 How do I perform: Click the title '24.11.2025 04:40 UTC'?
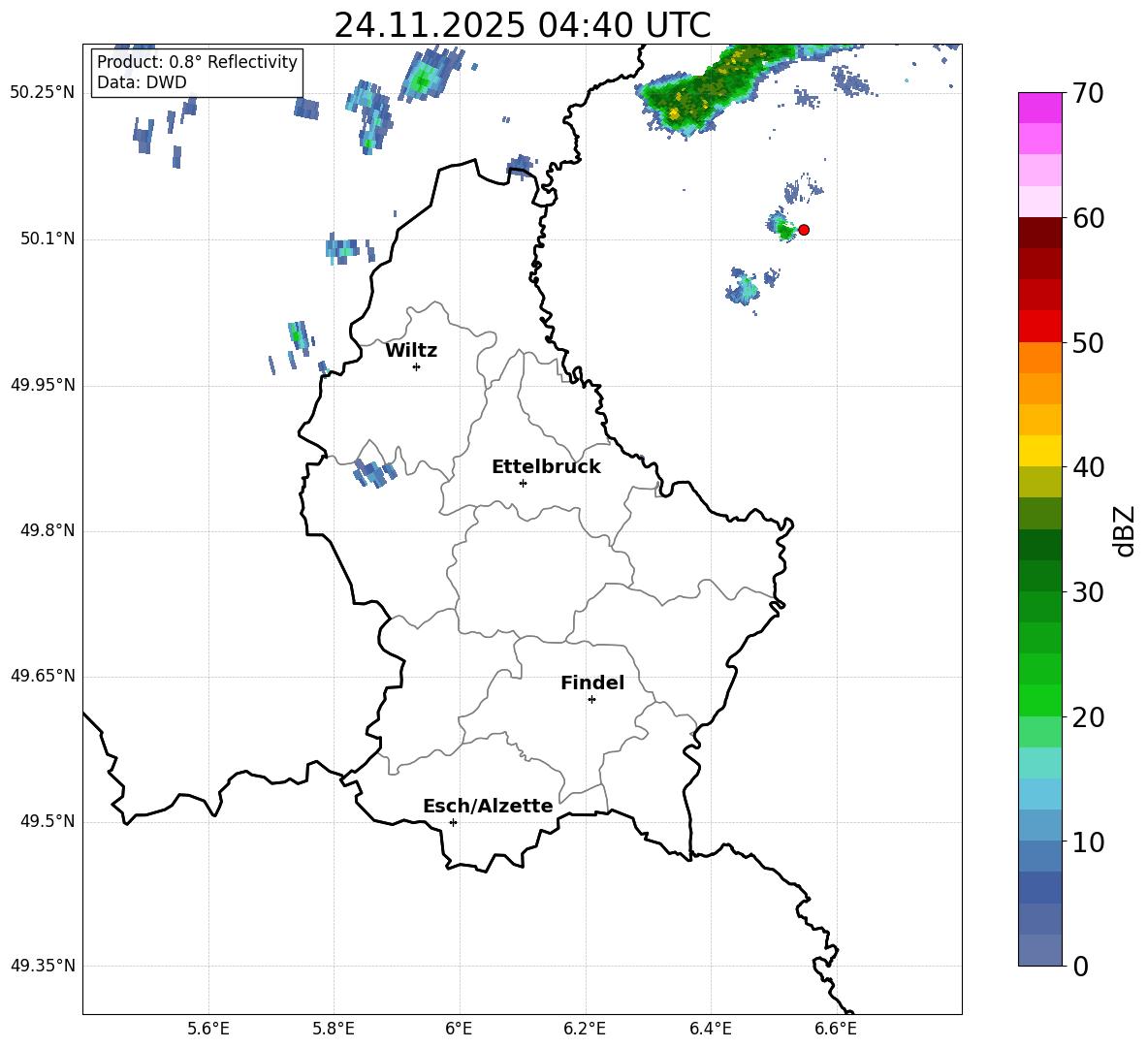[x=522, y=25]
